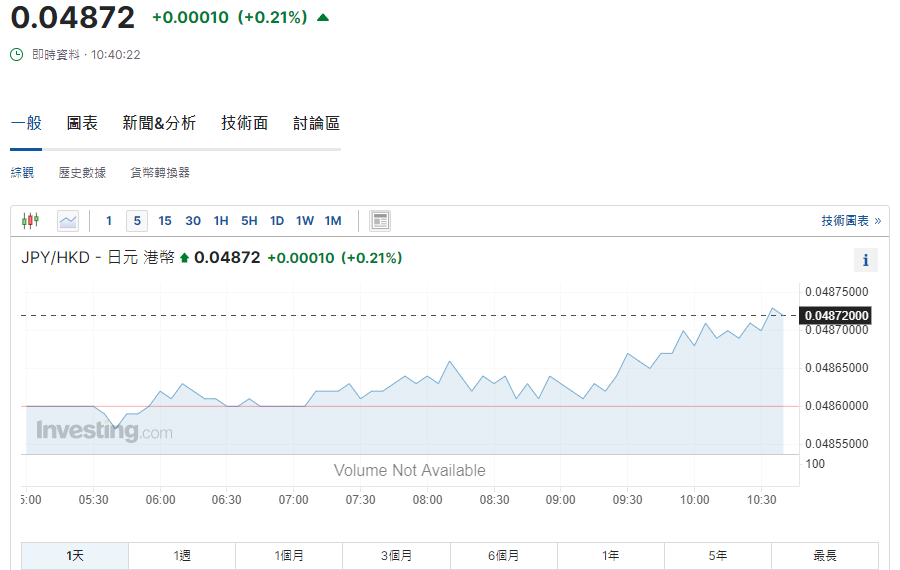This screenshot has width=900, height=570.
Task: Click the clock icon beside real-time data
Action: [17, 55]
